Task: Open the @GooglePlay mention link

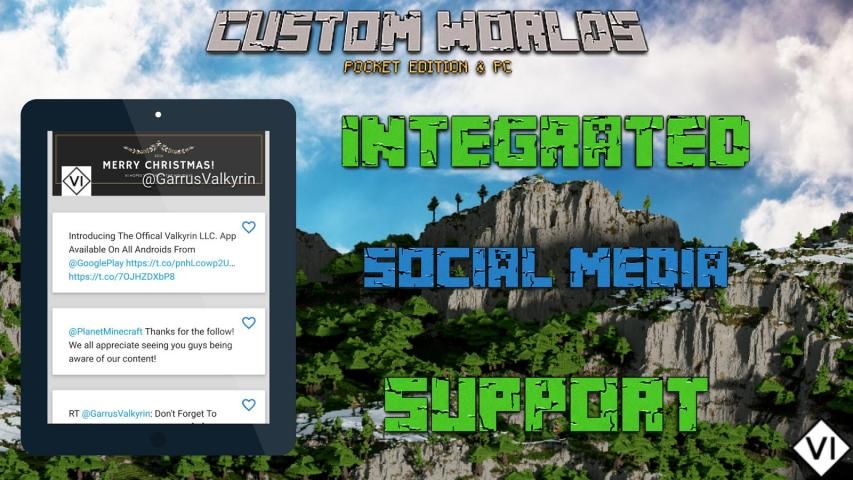Action: click(96, 263)
